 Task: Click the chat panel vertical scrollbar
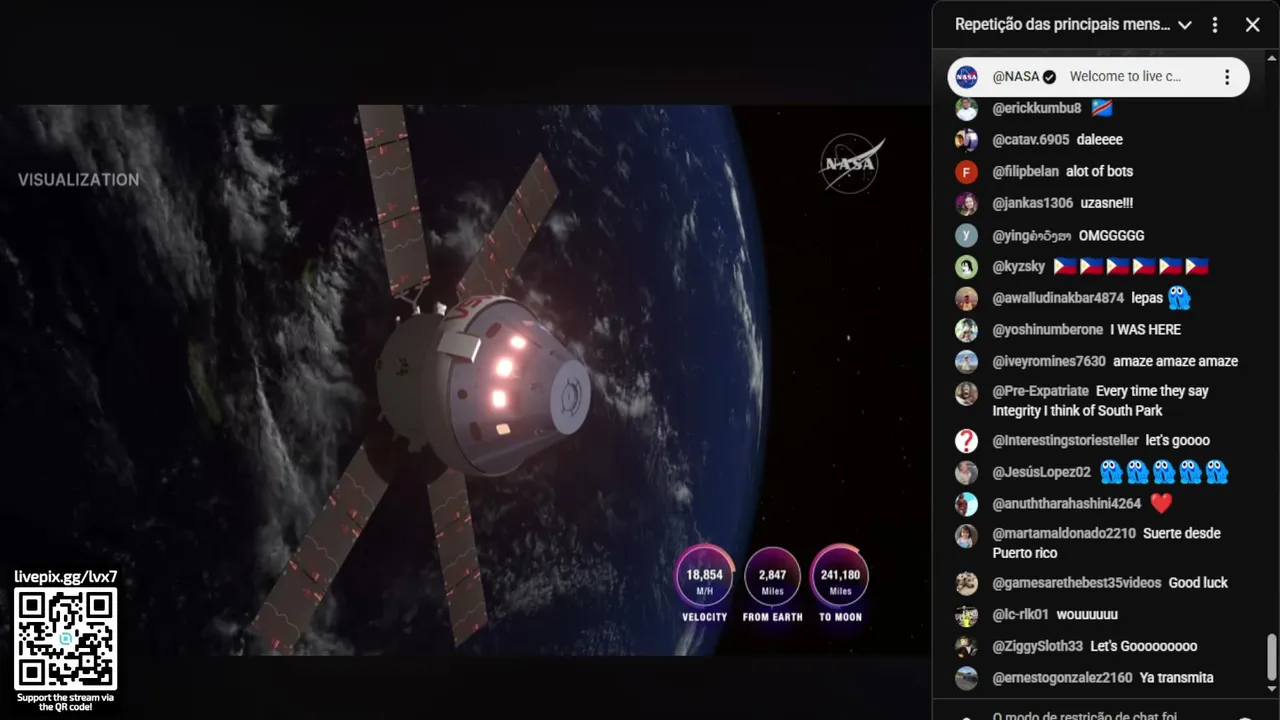[x=1272, y=656]
